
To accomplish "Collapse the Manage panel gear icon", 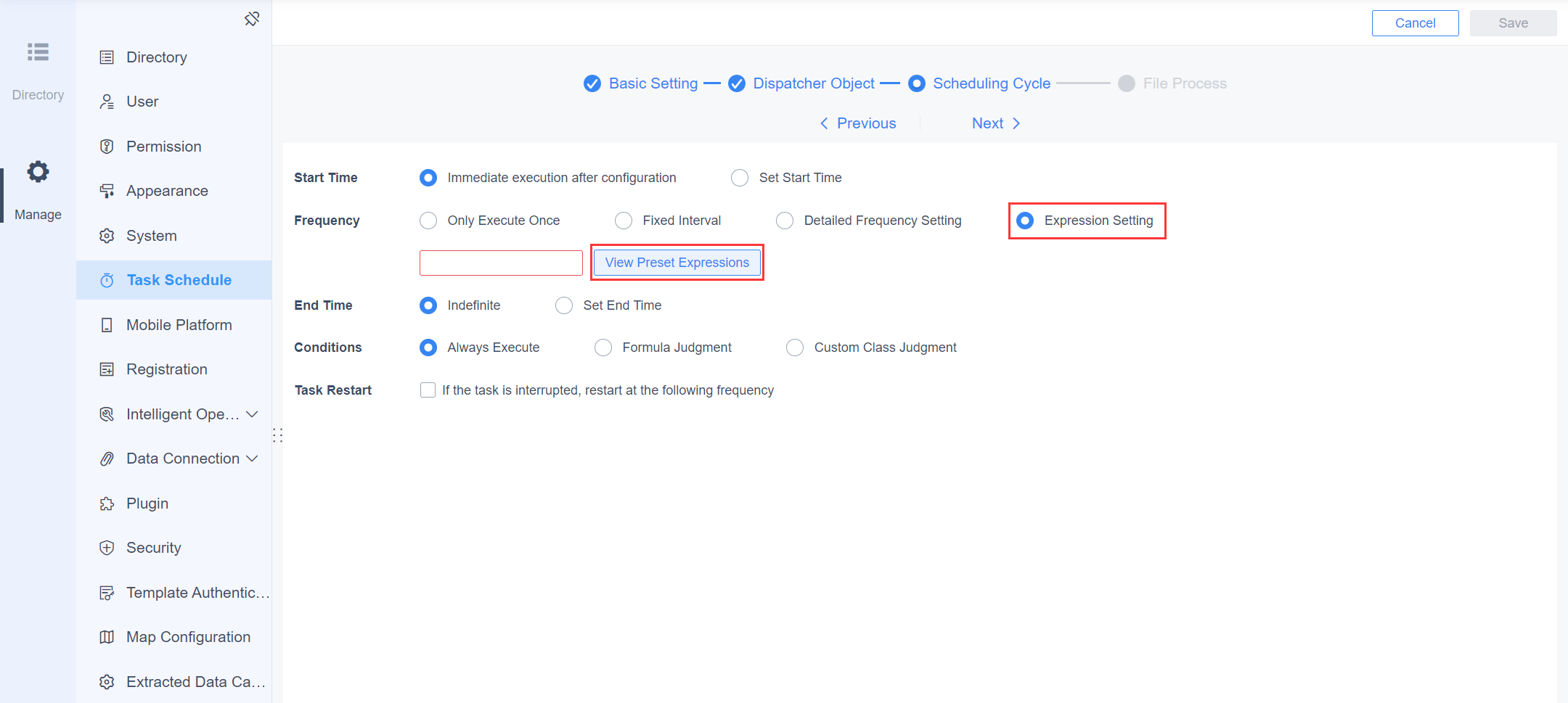I will (38, 171).
